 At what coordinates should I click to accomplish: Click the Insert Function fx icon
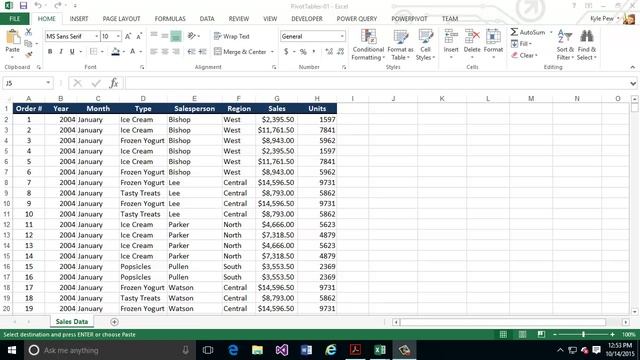(x=114, y=83)
